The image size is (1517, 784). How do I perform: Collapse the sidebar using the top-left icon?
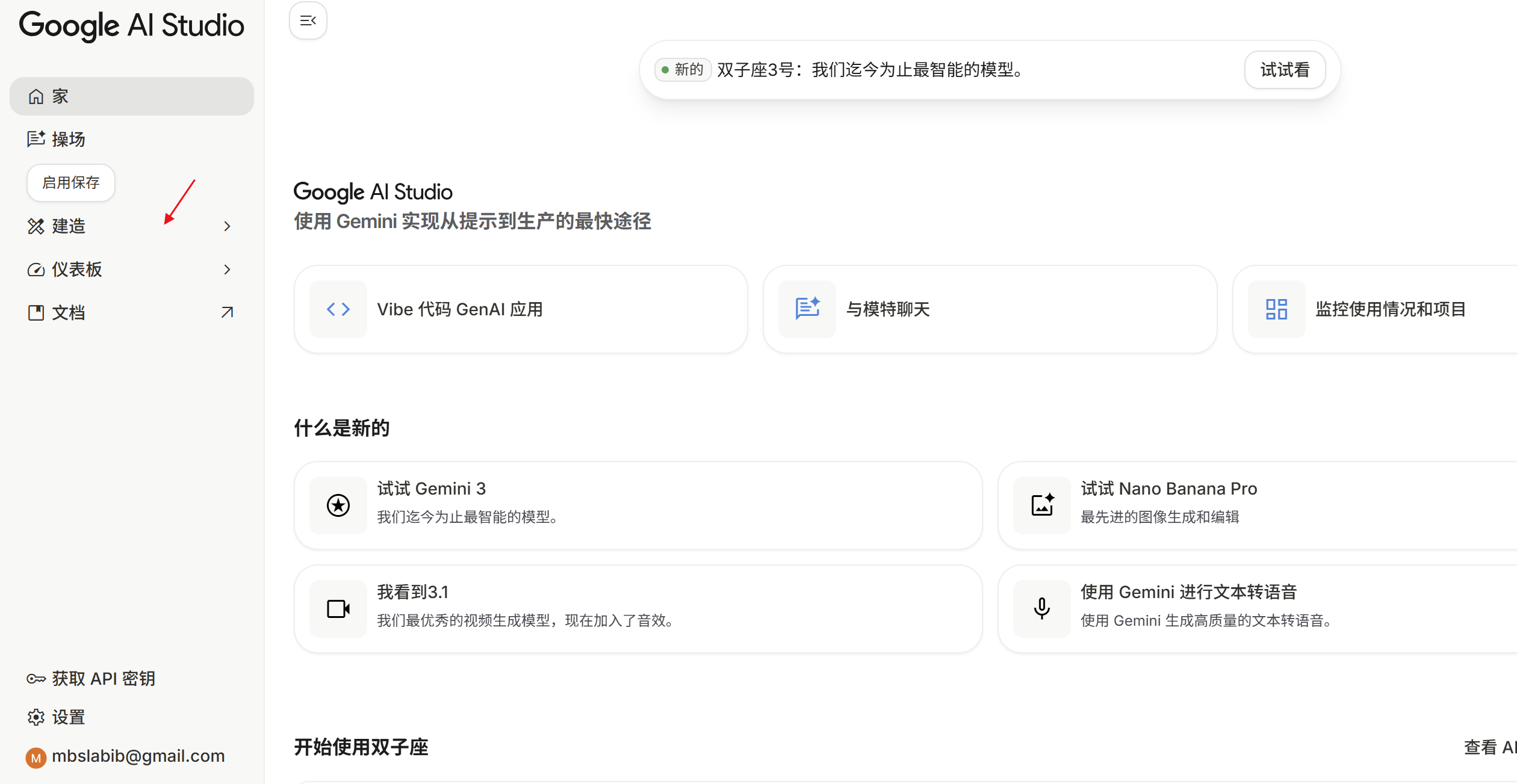308,20
